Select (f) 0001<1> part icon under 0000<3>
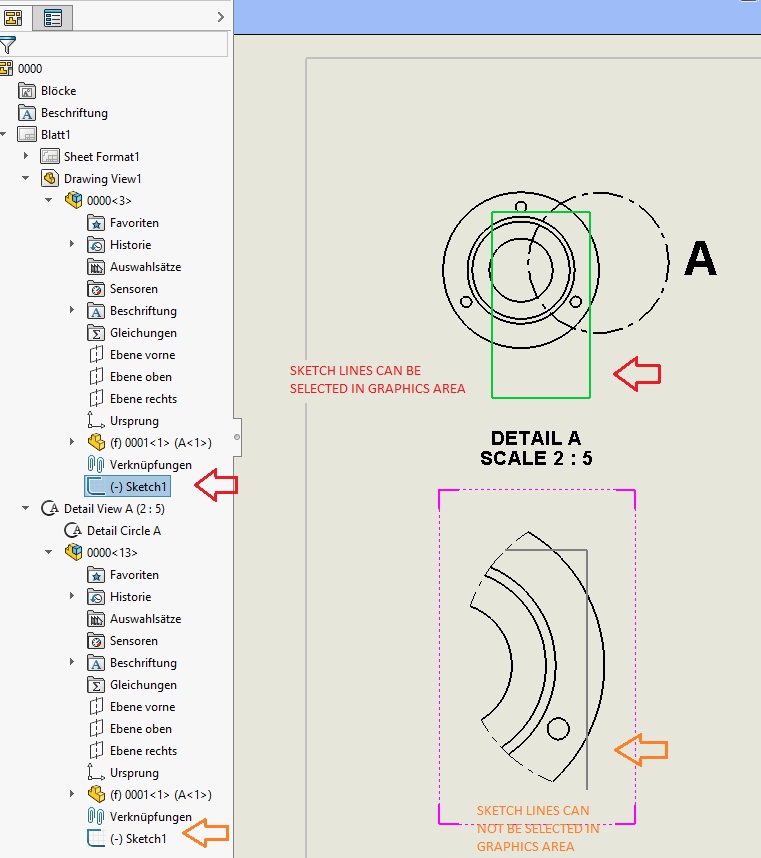The height and width of the screenshot is (858, 761). click(96, 442)
